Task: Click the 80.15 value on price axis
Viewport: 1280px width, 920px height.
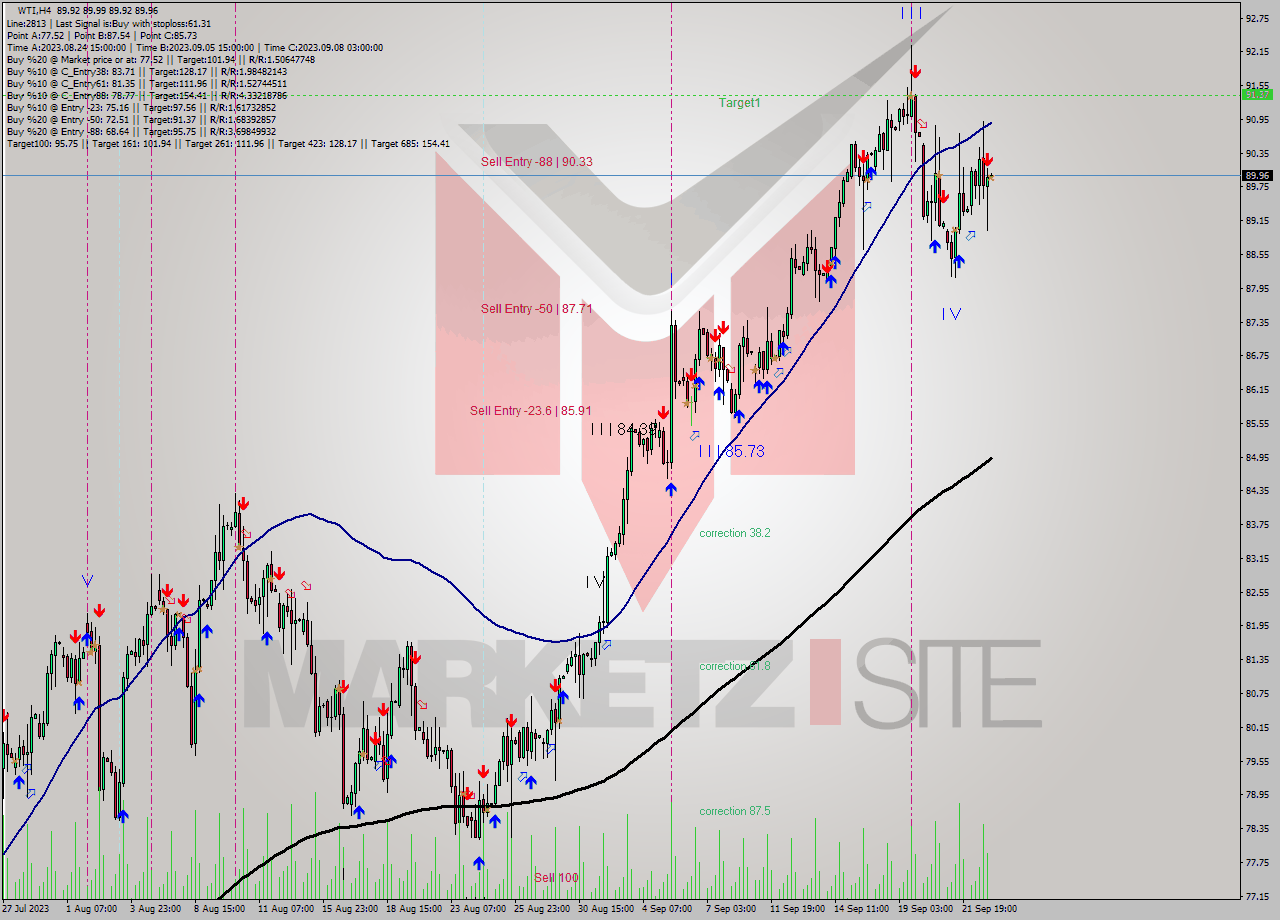Action: pos(1256,728)
